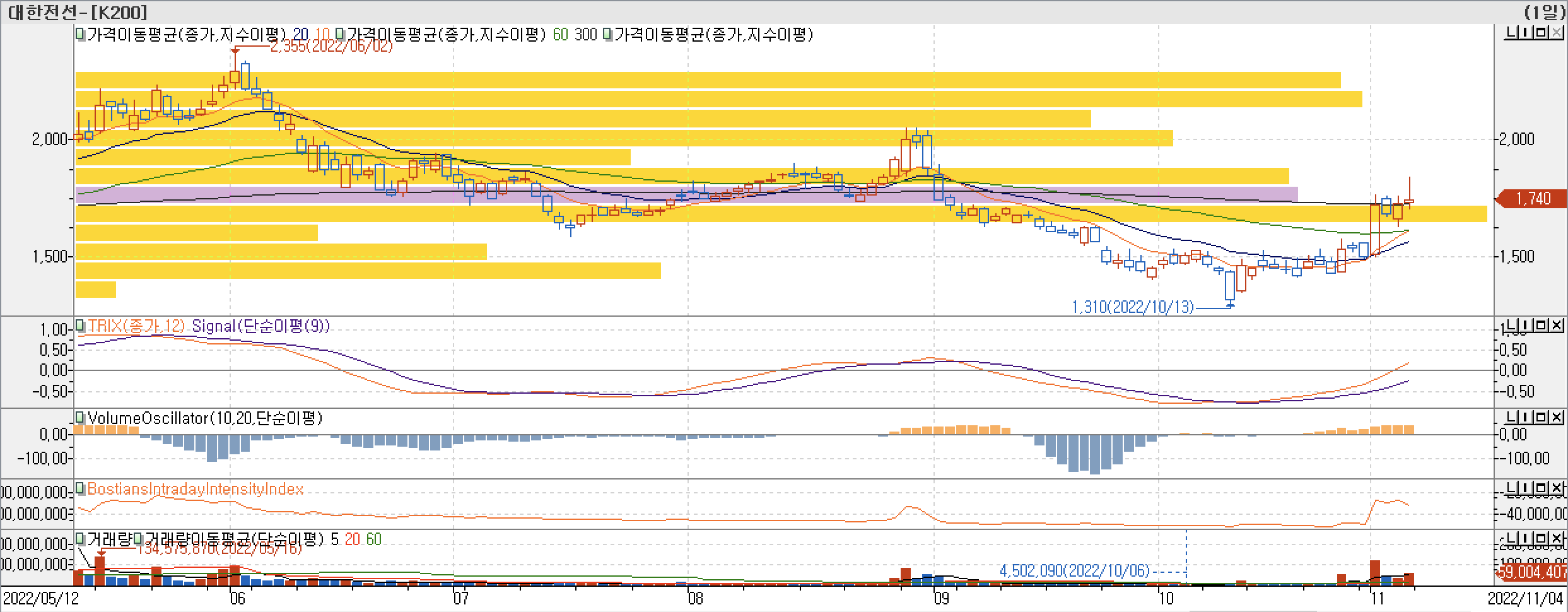This screenshot has width=1568, height=612.
Task: Select the Signal(단순이평(9)) label
Action: [260, 326]
